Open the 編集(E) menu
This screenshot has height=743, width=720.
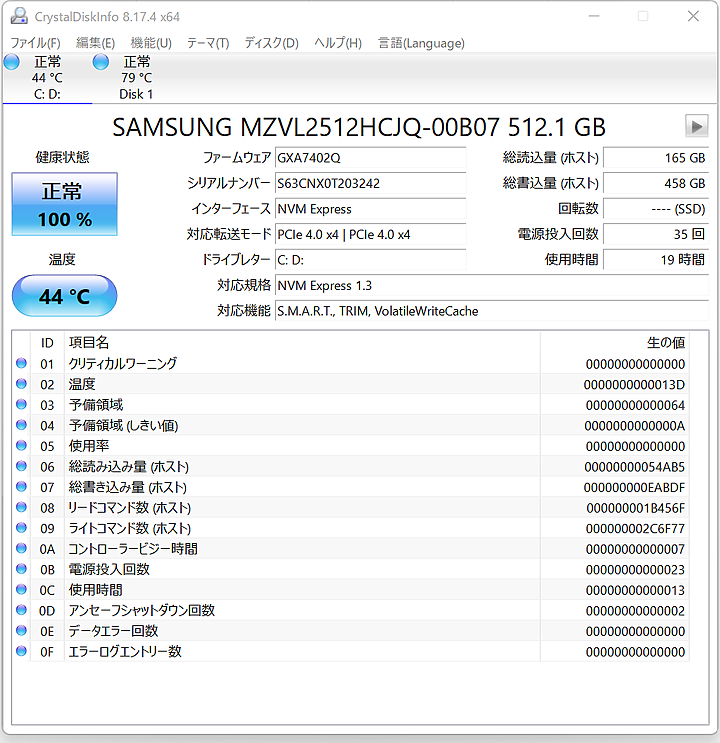click(x=95, y=43)
